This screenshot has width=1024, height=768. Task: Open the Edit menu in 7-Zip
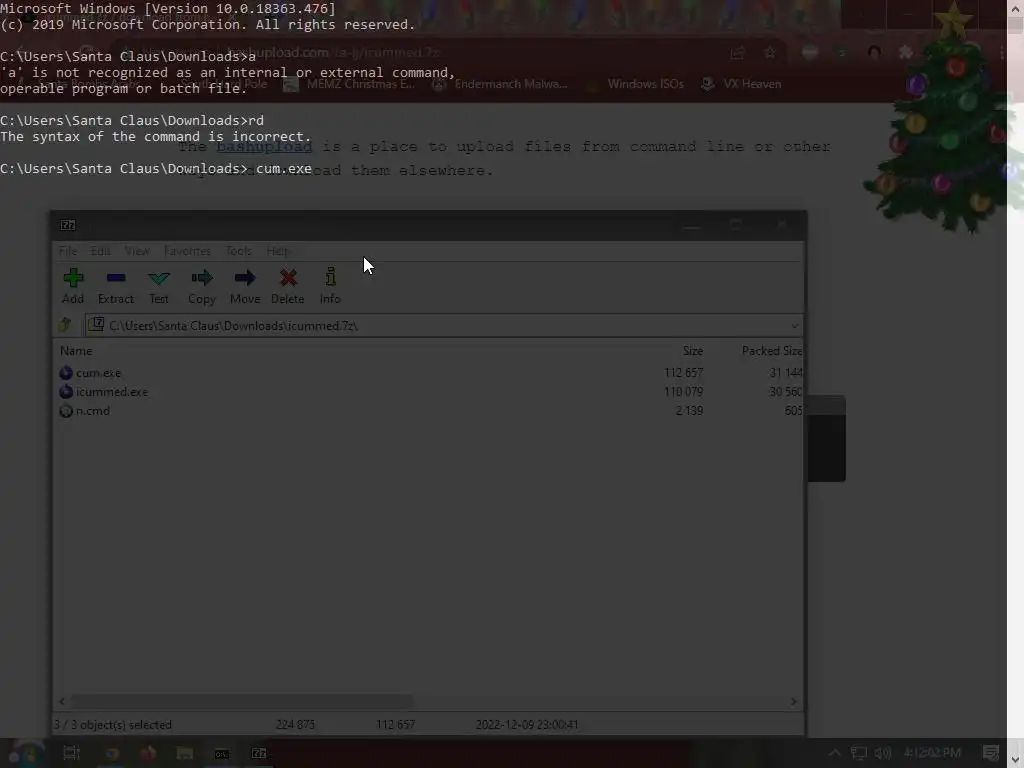pos(101,251)
